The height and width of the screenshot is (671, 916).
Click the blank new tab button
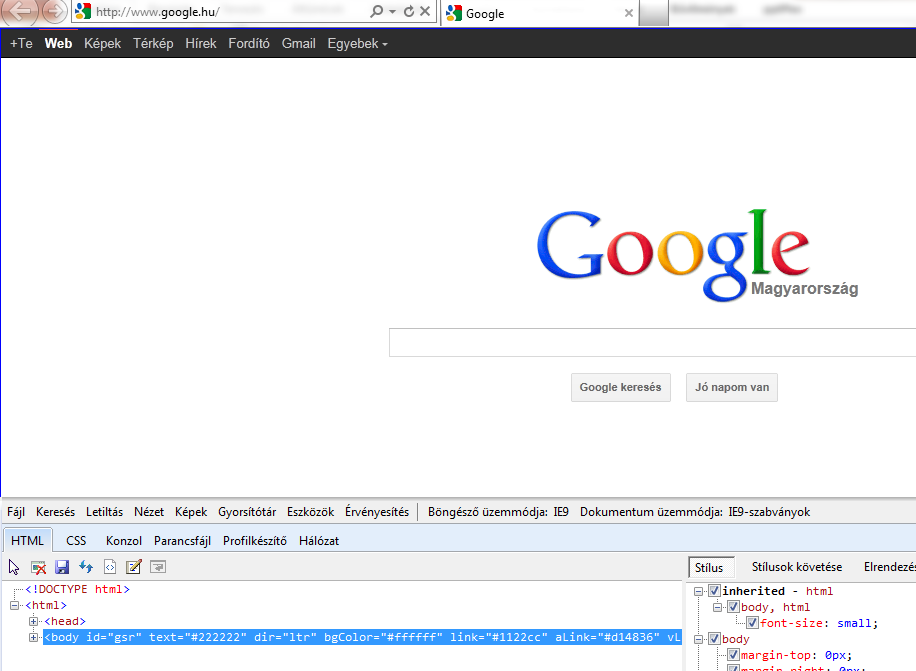click(653, 13)
